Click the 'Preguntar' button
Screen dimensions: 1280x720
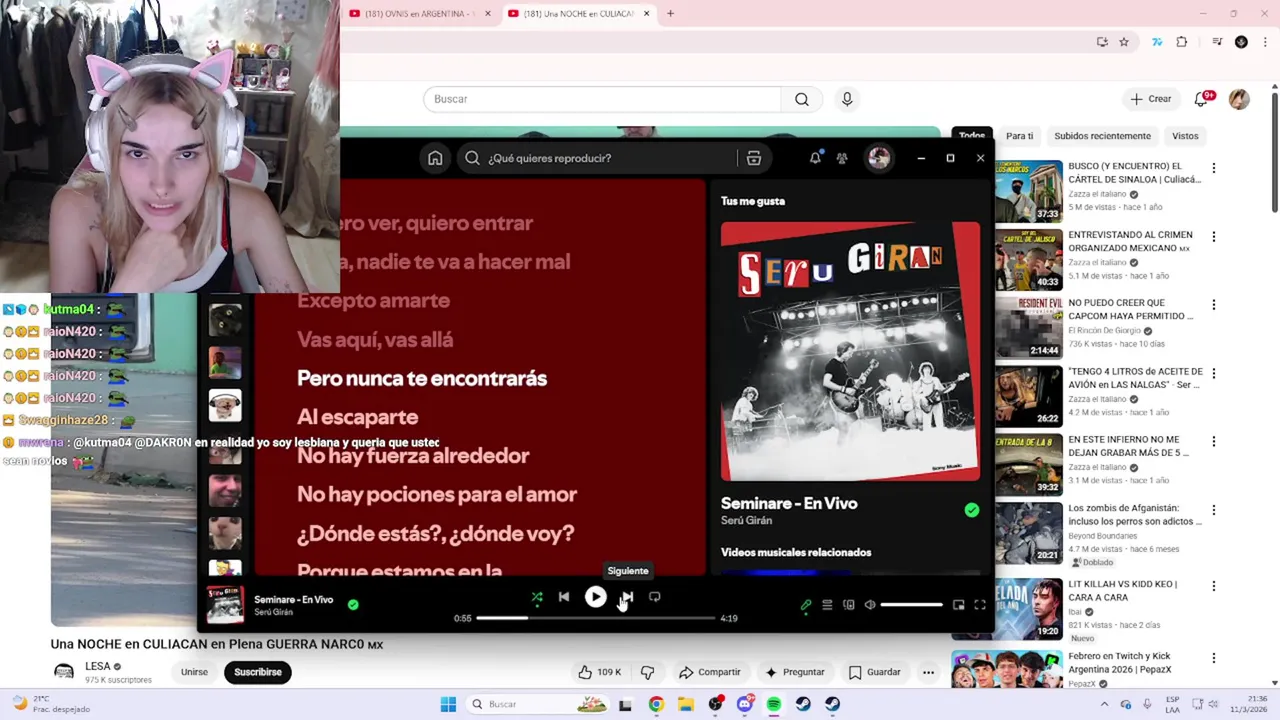795,672
